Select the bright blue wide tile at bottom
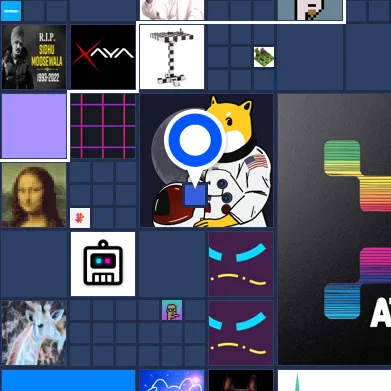This screenshot has width=391, height=391. coord(68,380)
